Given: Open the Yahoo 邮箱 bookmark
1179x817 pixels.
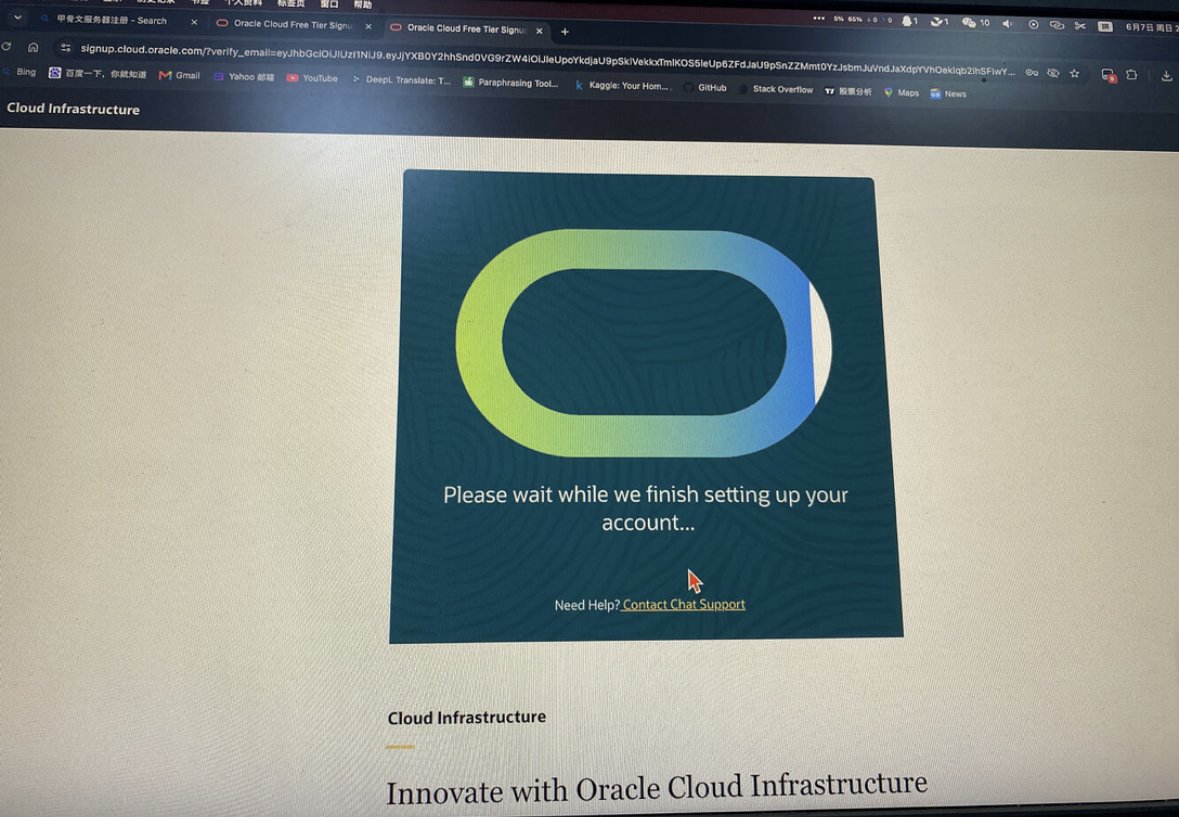Looking at the screenshot, I should (x=244, y=76).
